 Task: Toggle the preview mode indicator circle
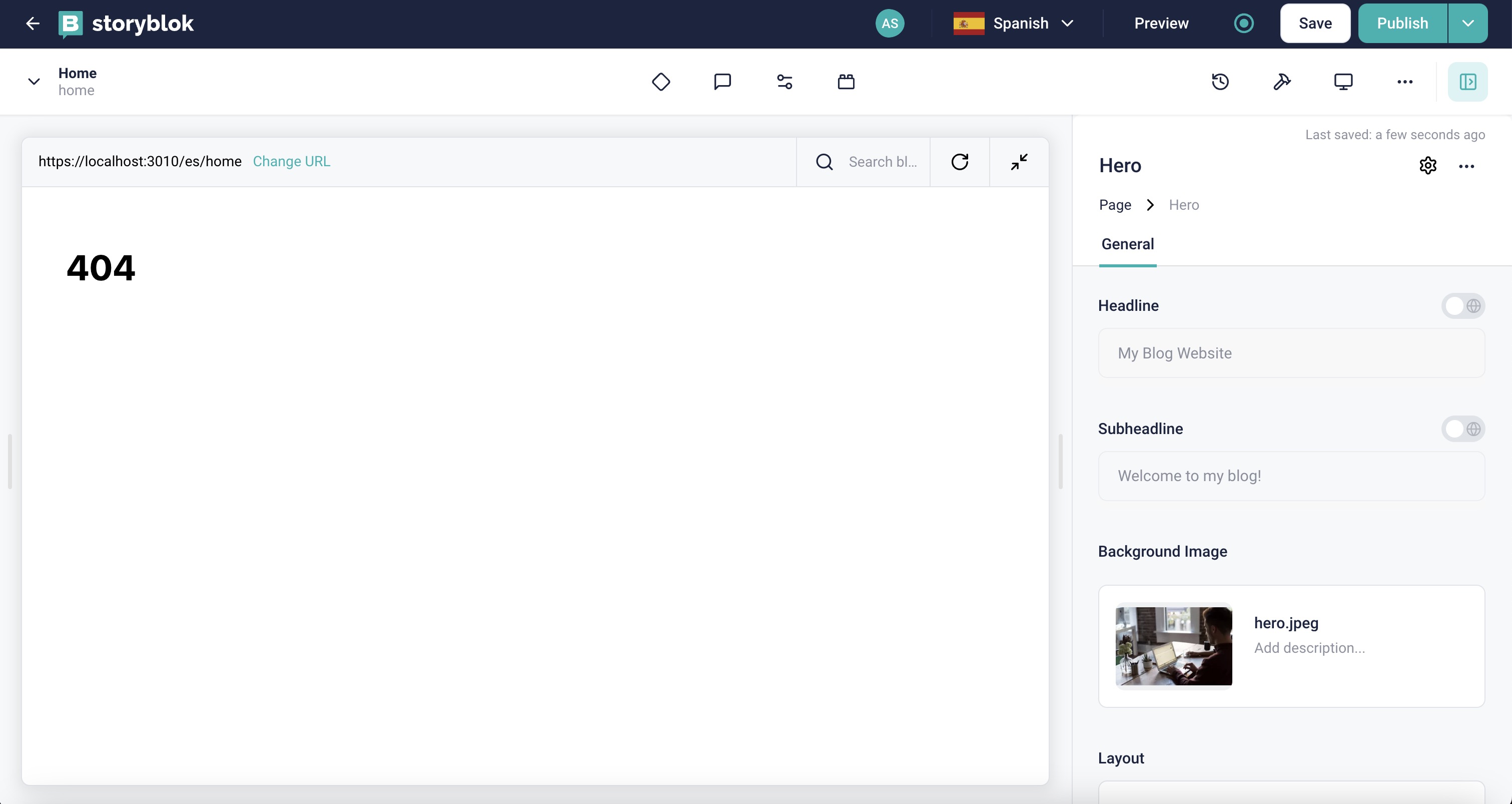point(1244,23)
